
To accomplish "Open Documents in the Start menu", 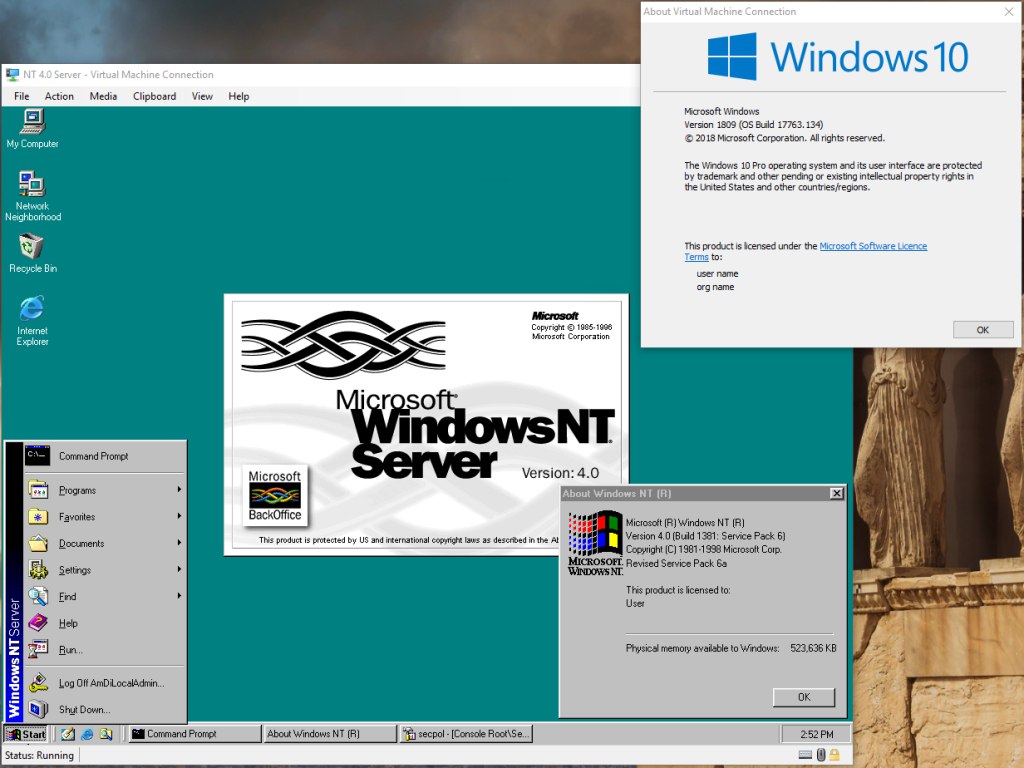I will 104,543.
